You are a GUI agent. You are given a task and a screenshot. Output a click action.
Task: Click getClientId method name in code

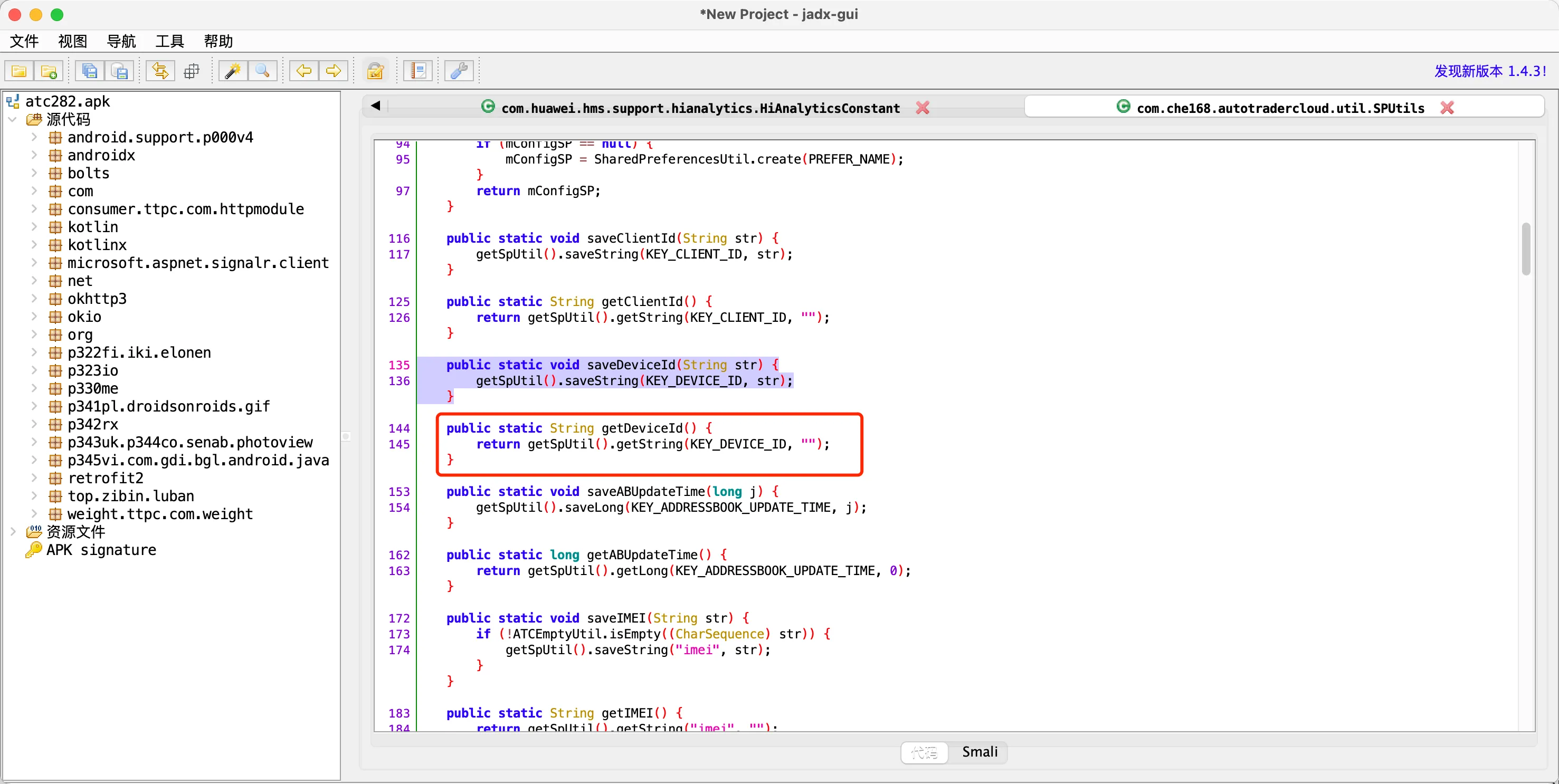coord(642,301)
